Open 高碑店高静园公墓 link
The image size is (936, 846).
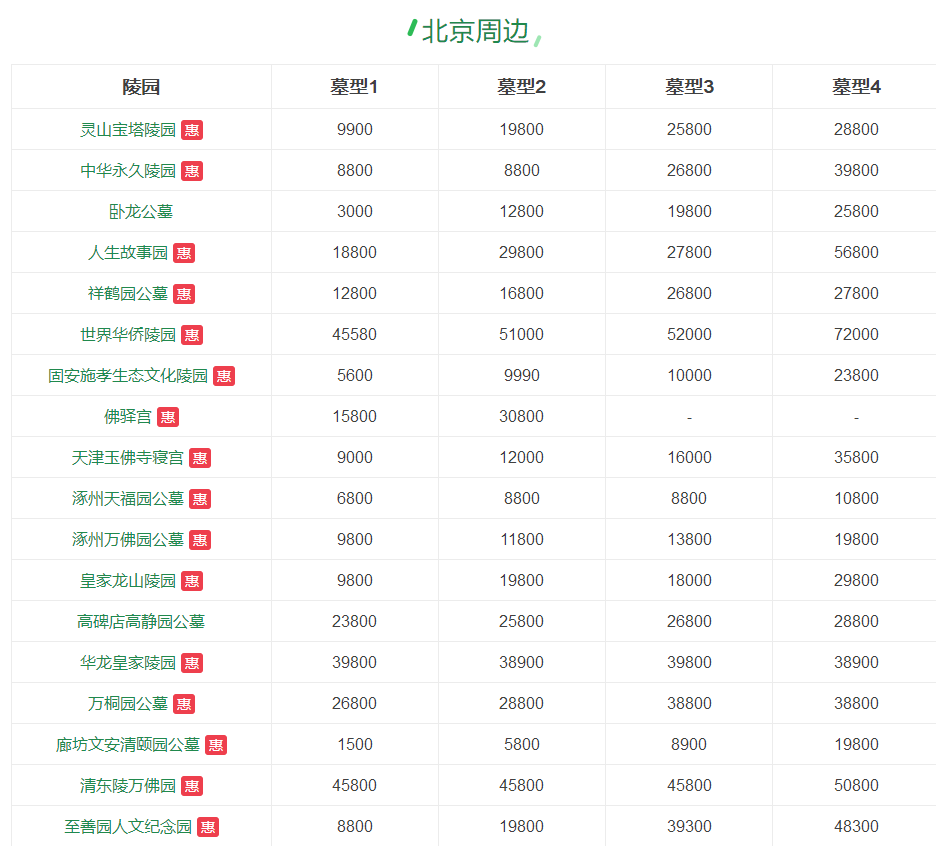coord(141,622)
